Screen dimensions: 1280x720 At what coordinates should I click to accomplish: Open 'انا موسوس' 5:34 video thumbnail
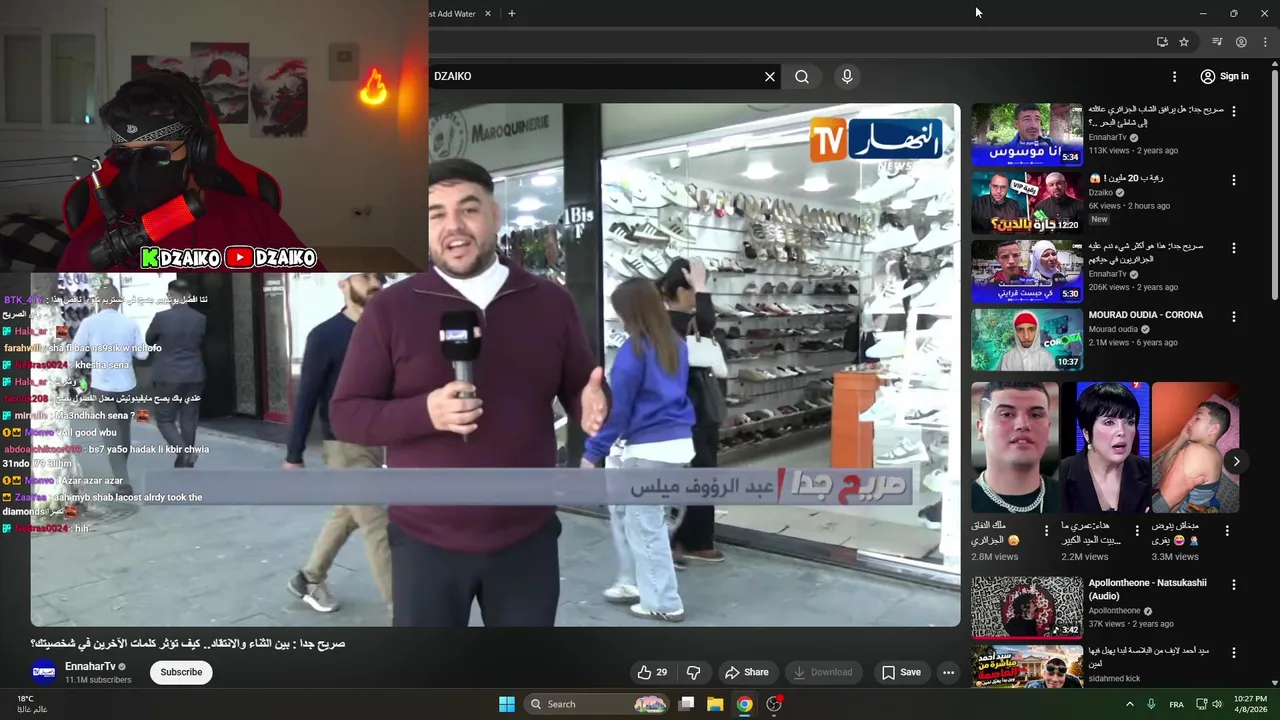pyautogui.click(x=1026, y=135)
